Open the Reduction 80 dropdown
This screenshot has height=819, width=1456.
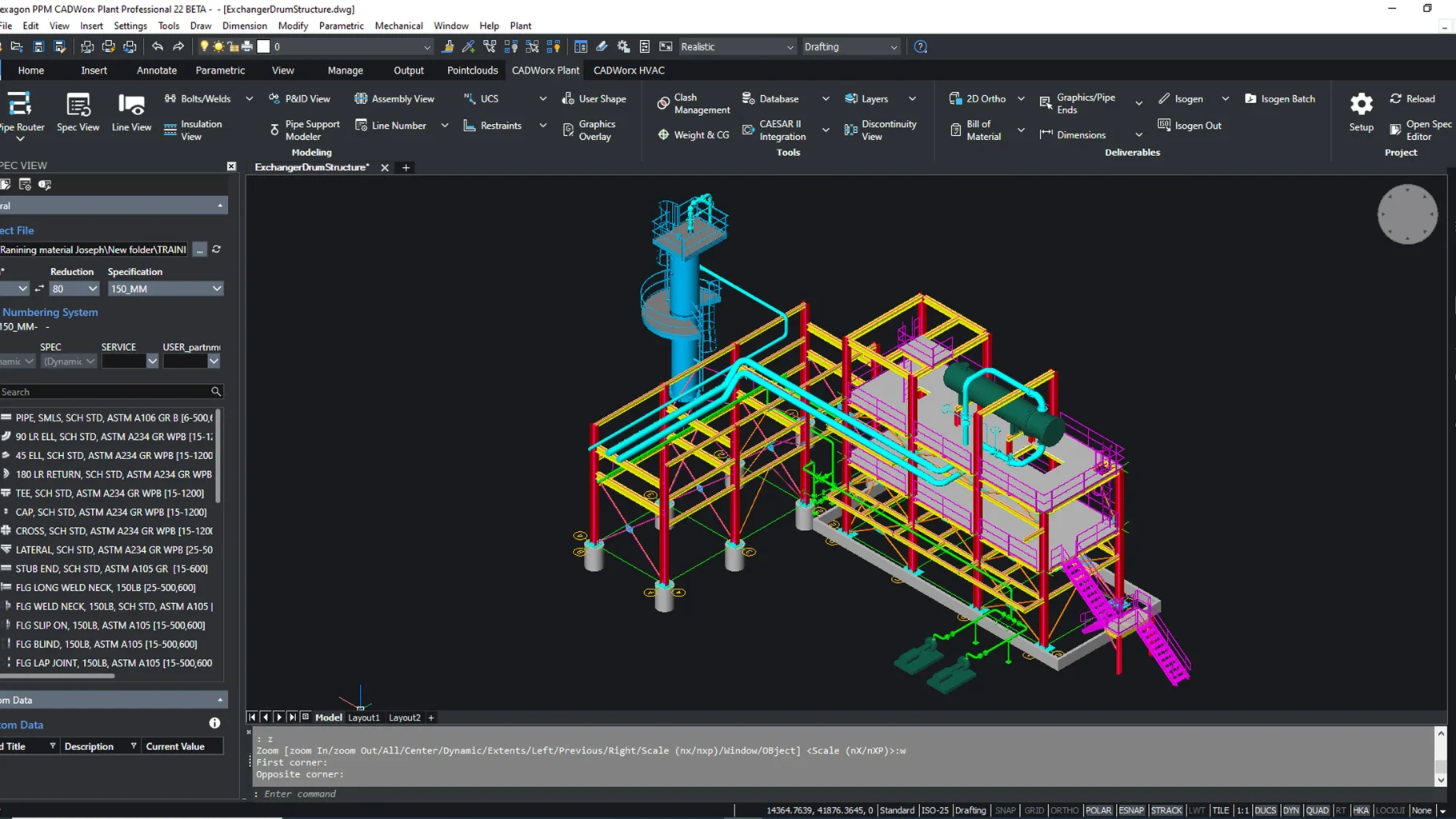coord(74,289)
